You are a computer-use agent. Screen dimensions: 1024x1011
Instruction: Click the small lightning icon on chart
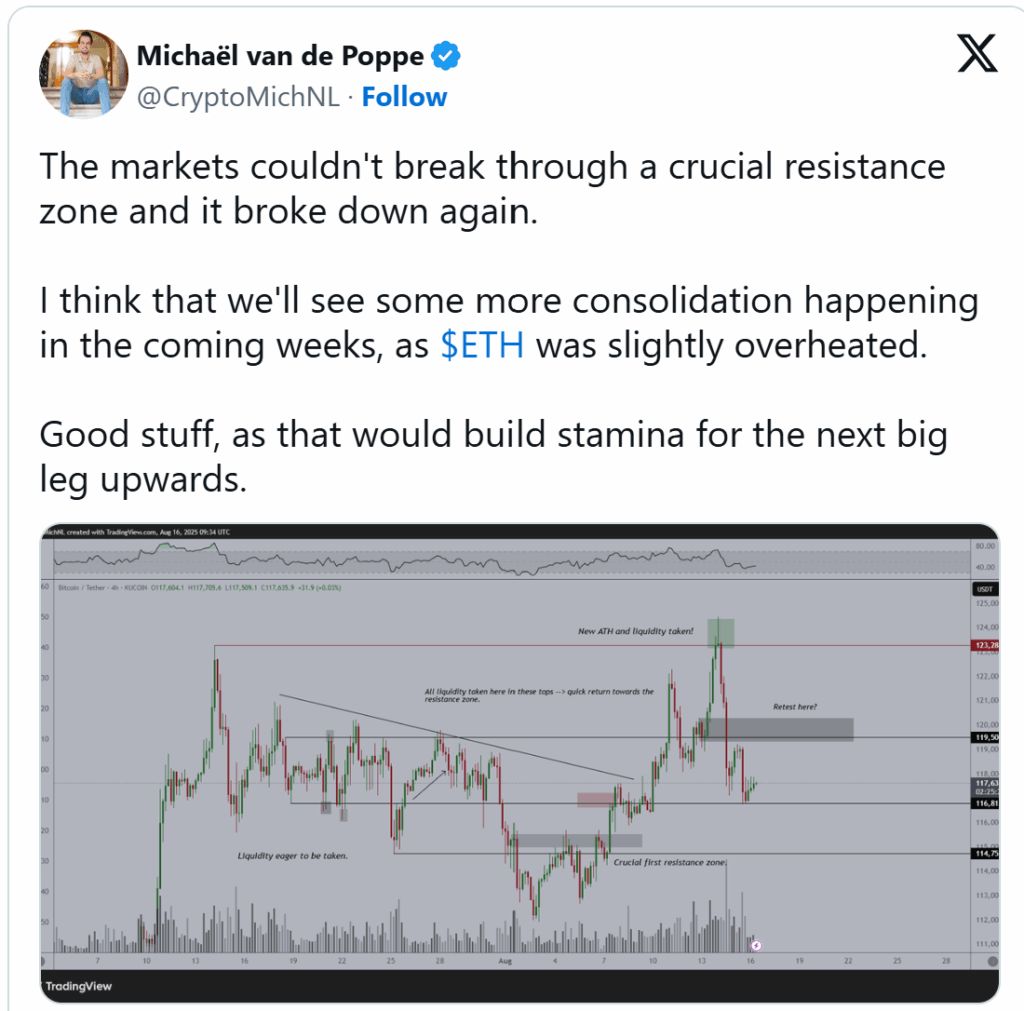pos(756,944)
